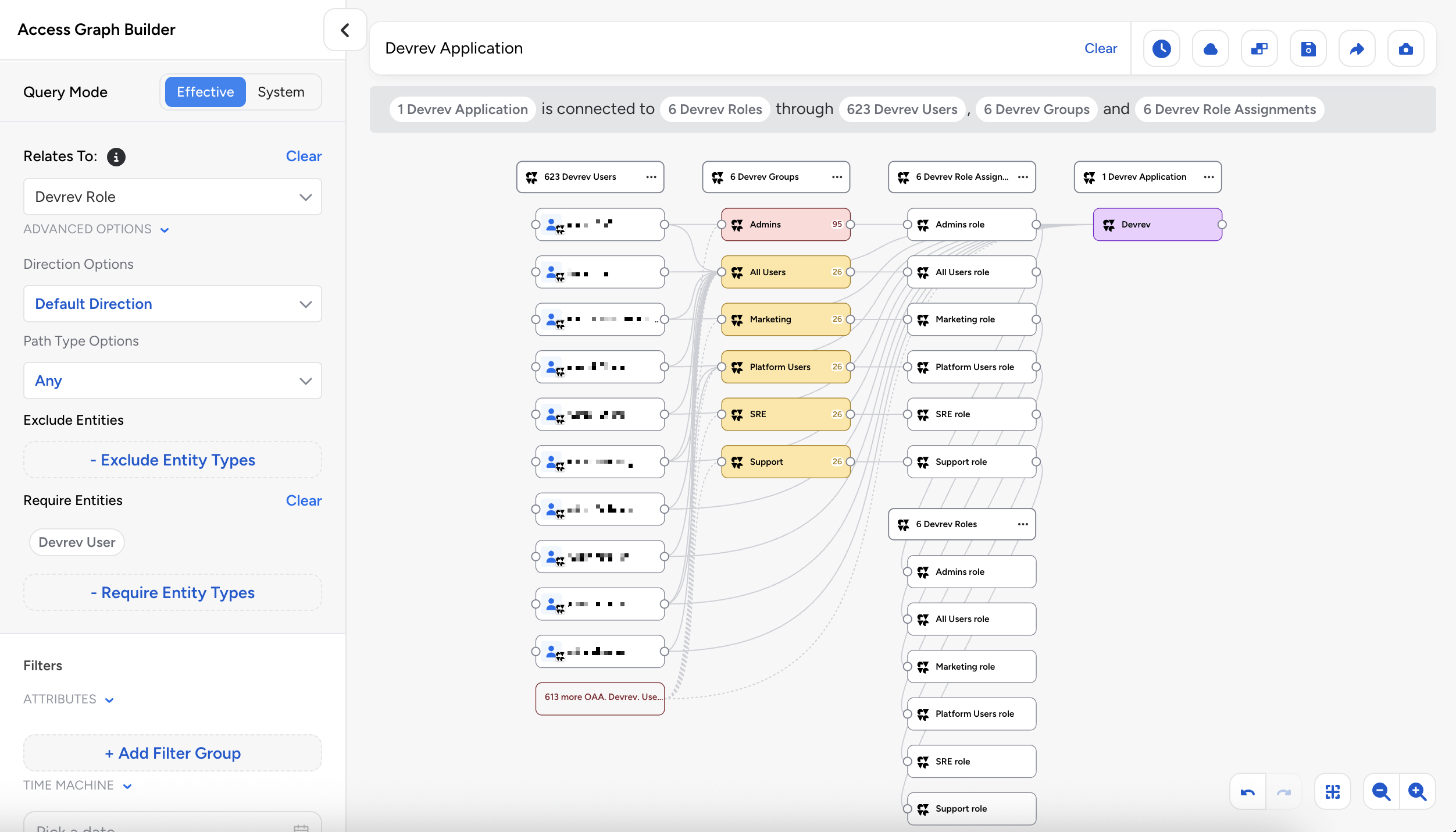Select the purple Devrev application node
Screen dimensions: 1456x832
1157,225
